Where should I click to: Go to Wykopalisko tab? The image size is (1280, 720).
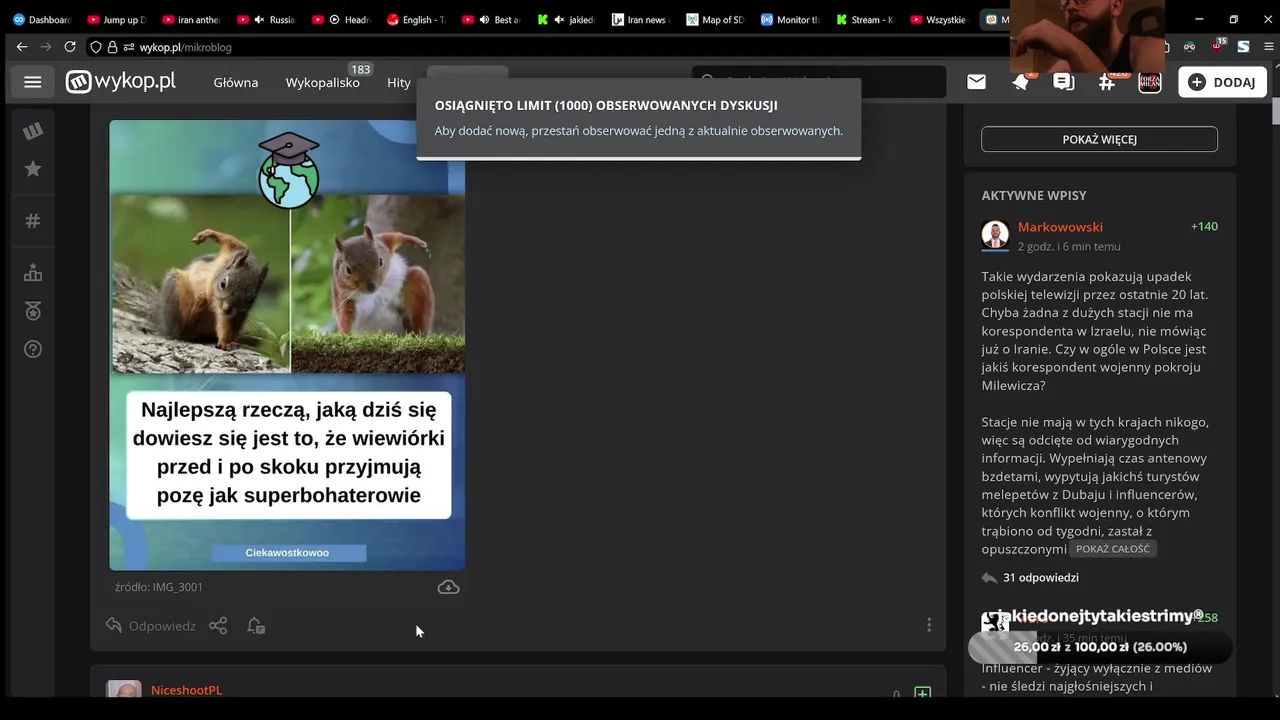[x=323, y=82]
